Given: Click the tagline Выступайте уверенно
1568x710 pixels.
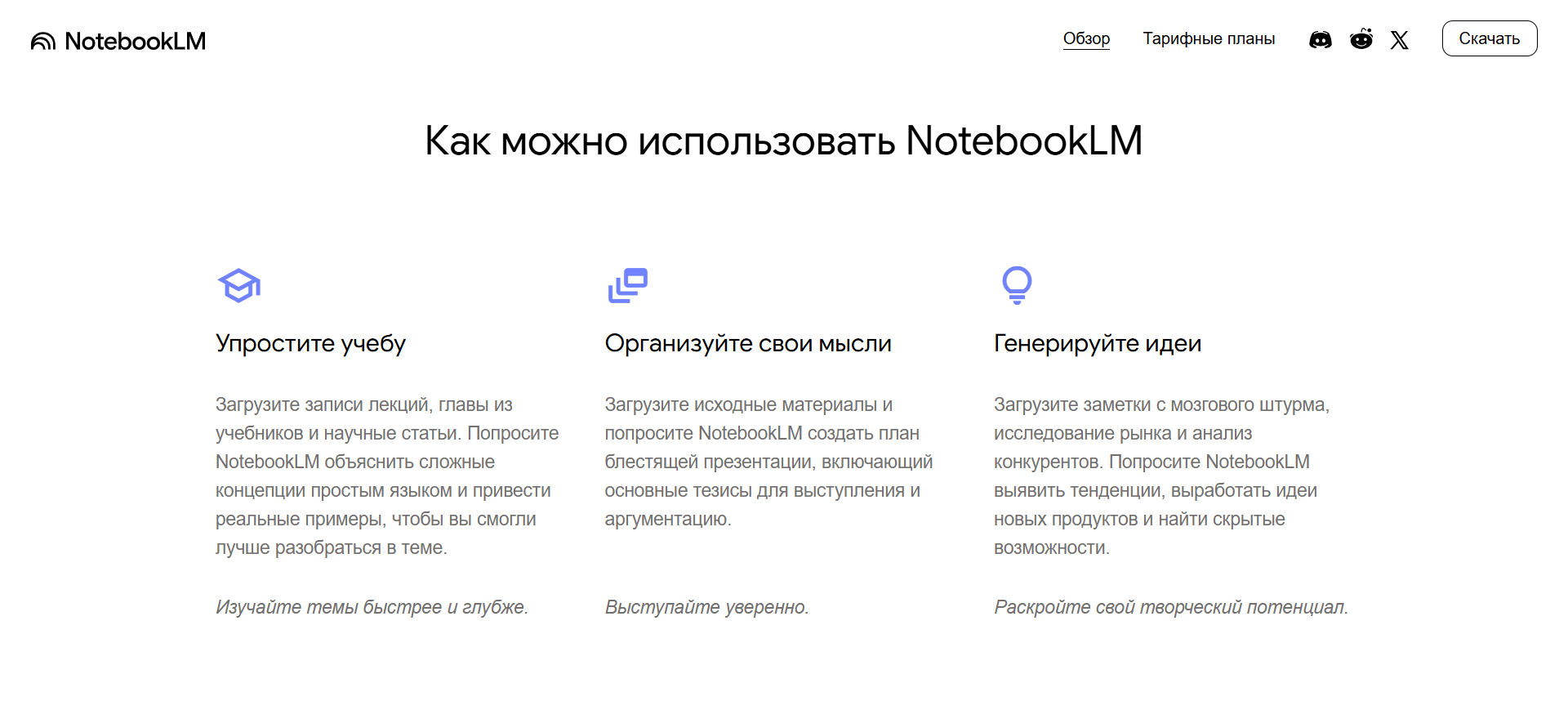Looking at the screenshot, I should point(706,607).
